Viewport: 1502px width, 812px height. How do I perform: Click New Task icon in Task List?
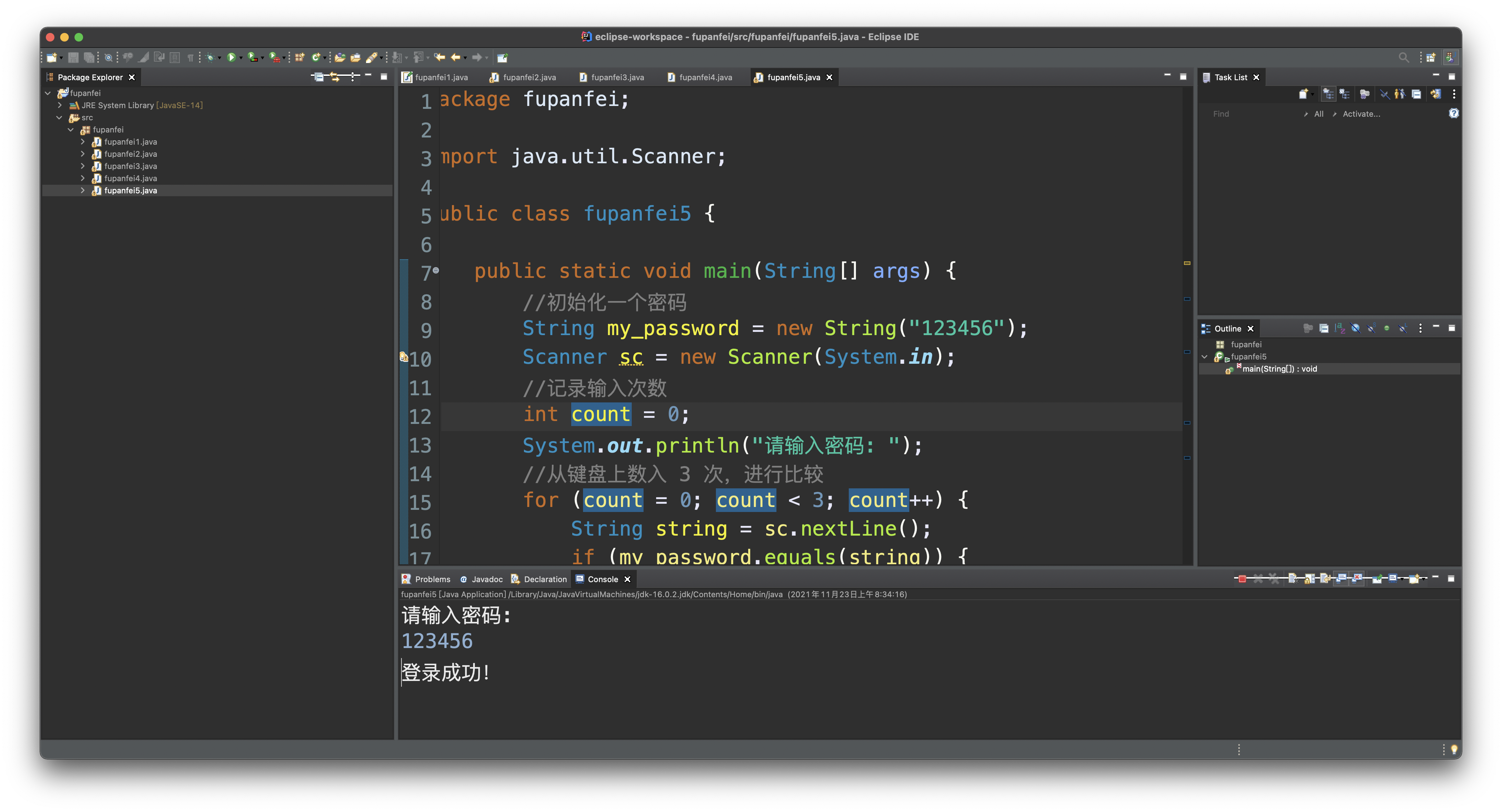pyautogui.click(x=1304, y=94)
